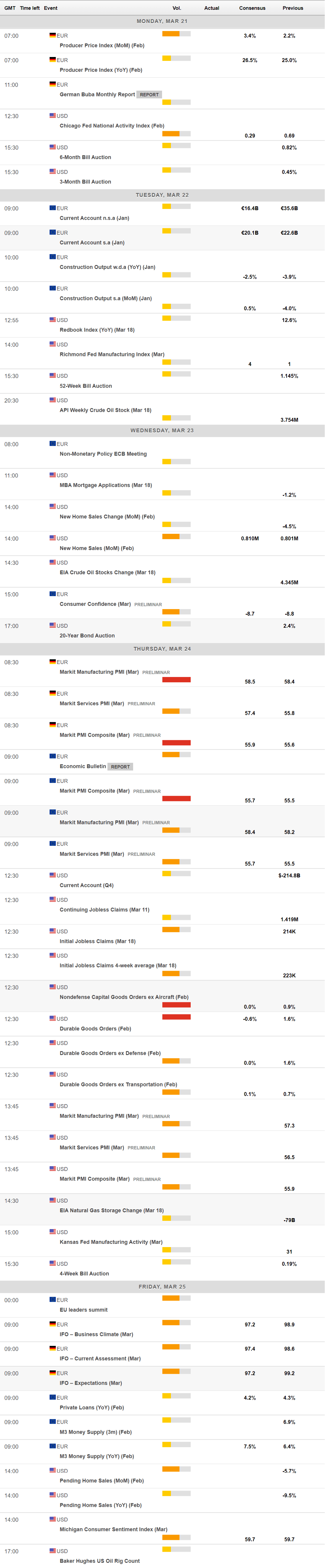The image size is (325, 1568).
Task: Select the Vol. column header
Action: coord(177,8)
